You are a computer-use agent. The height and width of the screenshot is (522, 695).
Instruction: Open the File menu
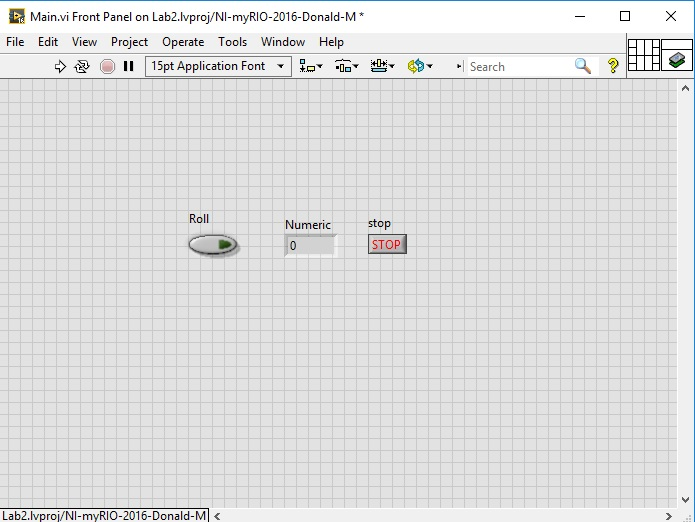click(x=15, y=42)
